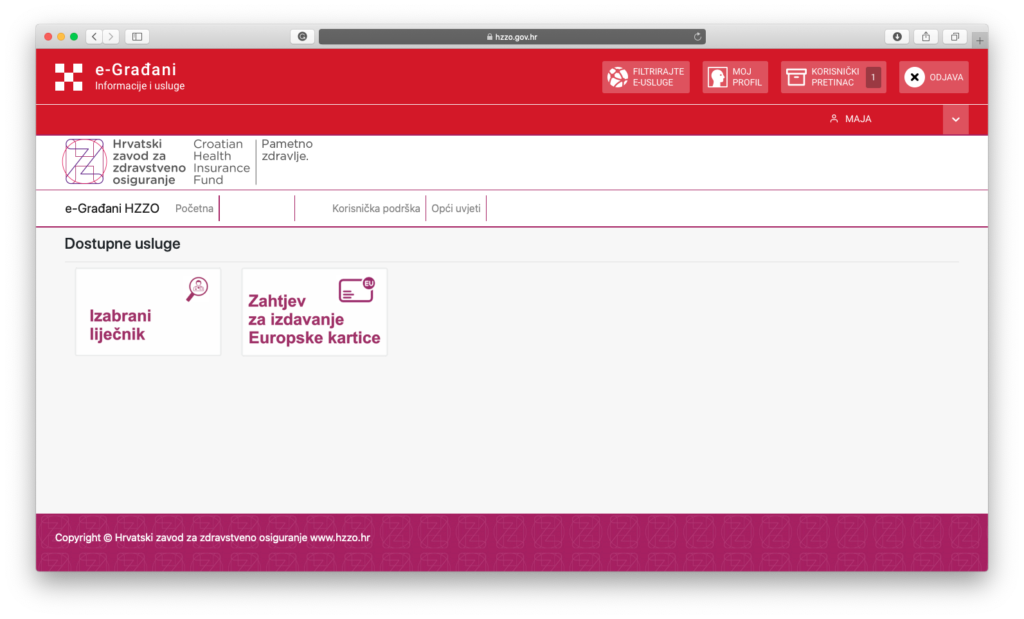Click the Safari back button
The width and height of the screenshot is (1024, 619).
click(94, 37)
